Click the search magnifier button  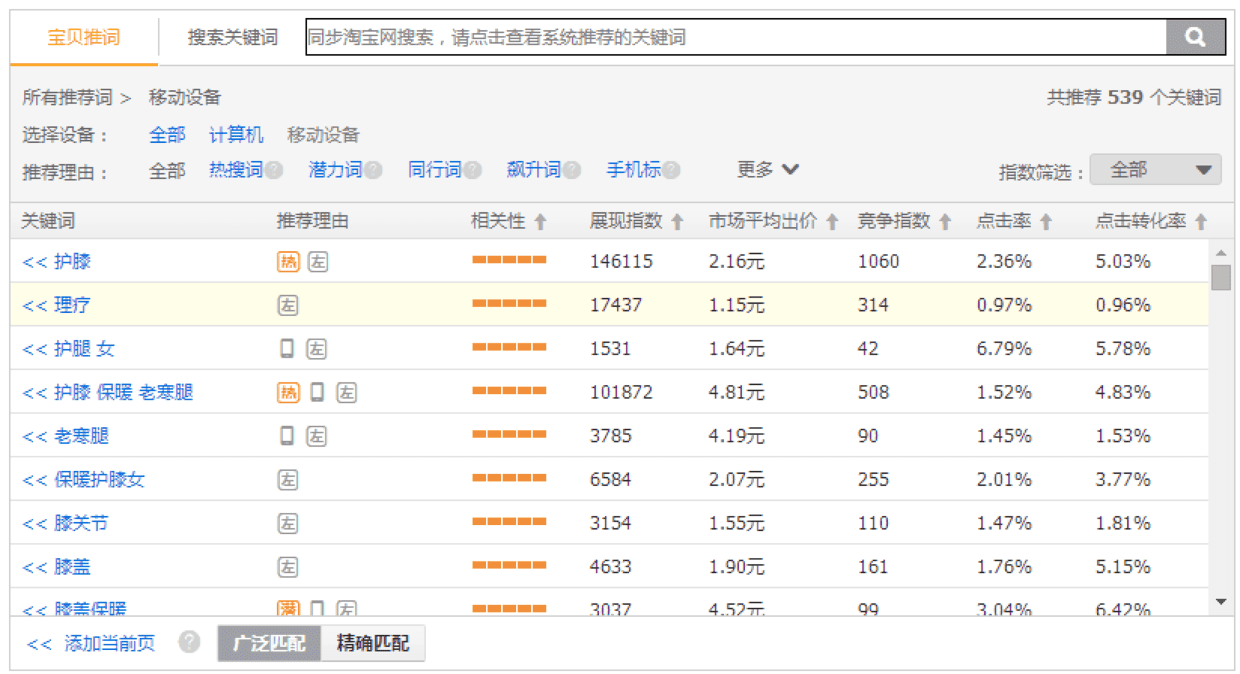[1195, 37]
